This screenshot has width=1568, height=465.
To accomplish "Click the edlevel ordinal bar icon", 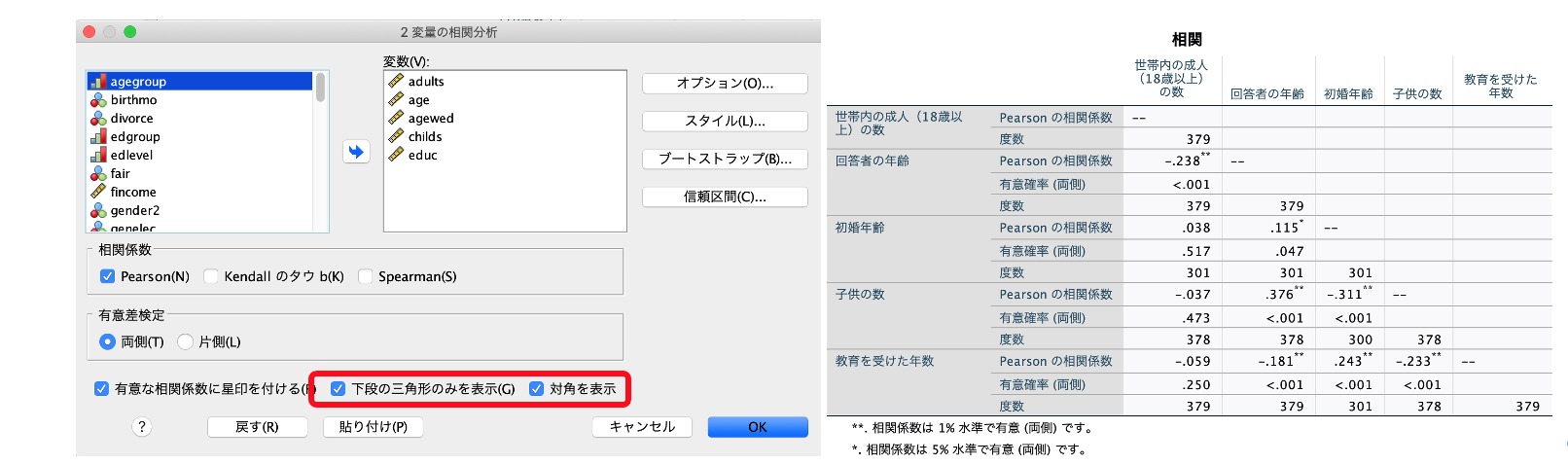I will [x=98, y=156].
